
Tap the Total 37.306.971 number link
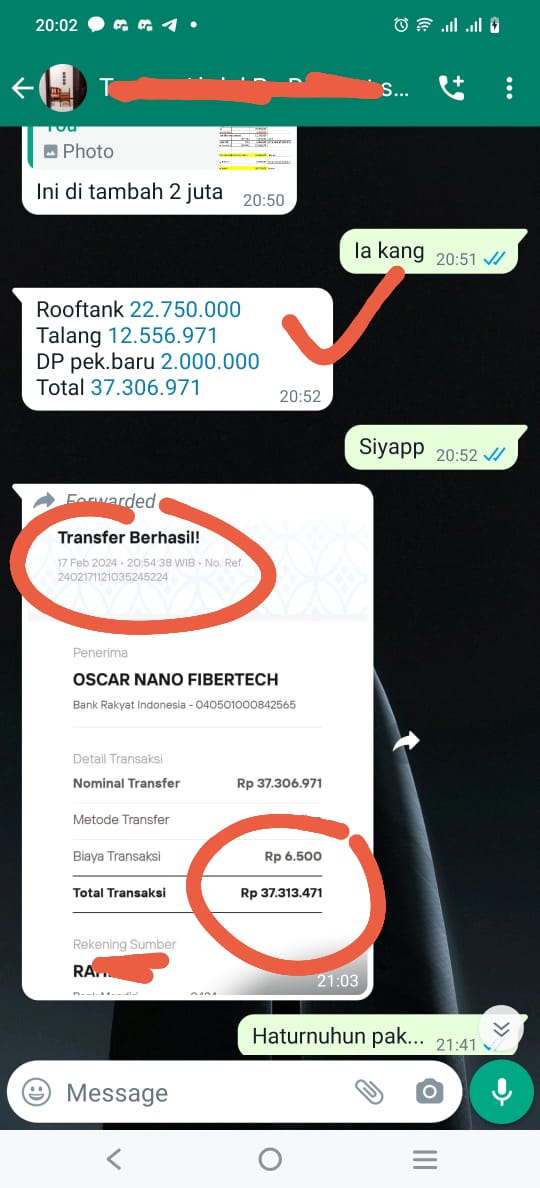coord(145,388)
